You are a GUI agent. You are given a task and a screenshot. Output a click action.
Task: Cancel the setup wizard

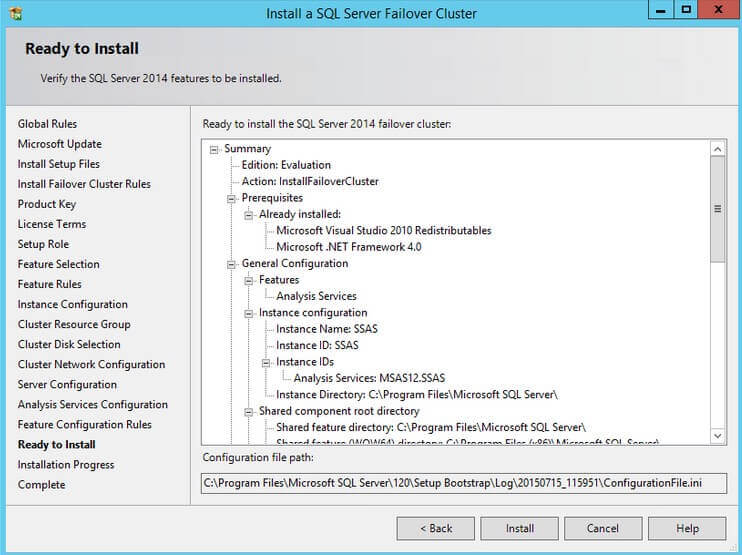click(x=603, y=528)
